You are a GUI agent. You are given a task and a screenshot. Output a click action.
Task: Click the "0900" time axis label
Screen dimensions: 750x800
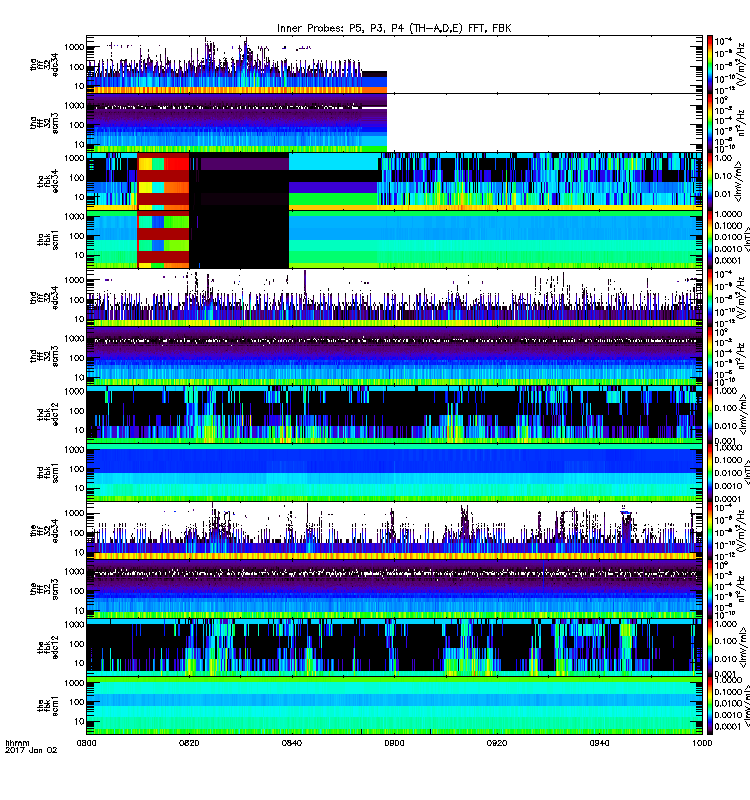[x=394, y=743]
